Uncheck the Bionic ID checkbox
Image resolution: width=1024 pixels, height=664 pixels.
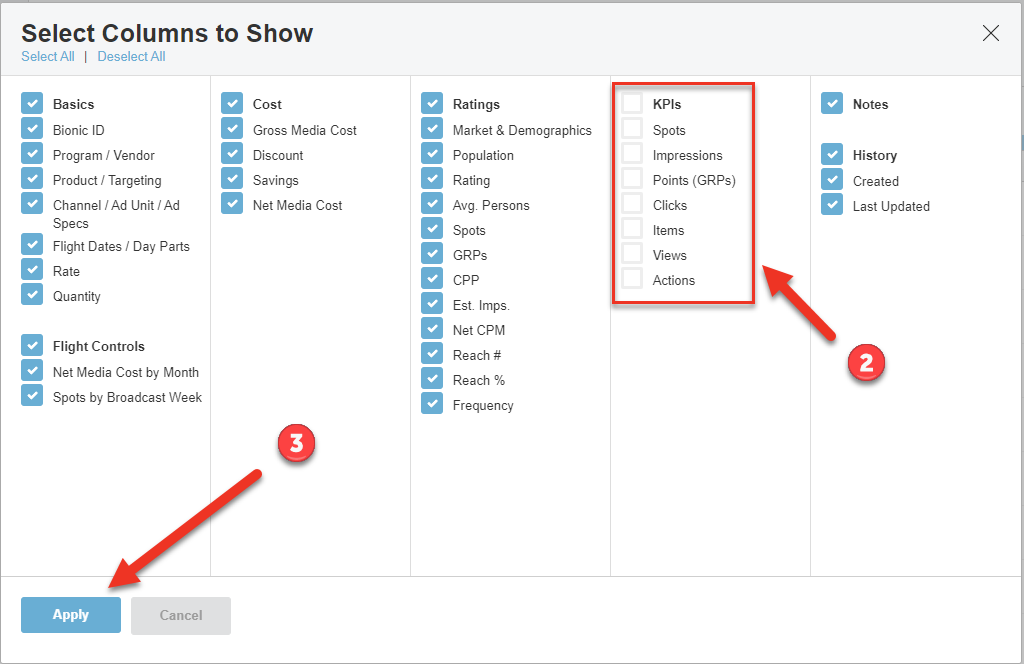tap(32, 130)
